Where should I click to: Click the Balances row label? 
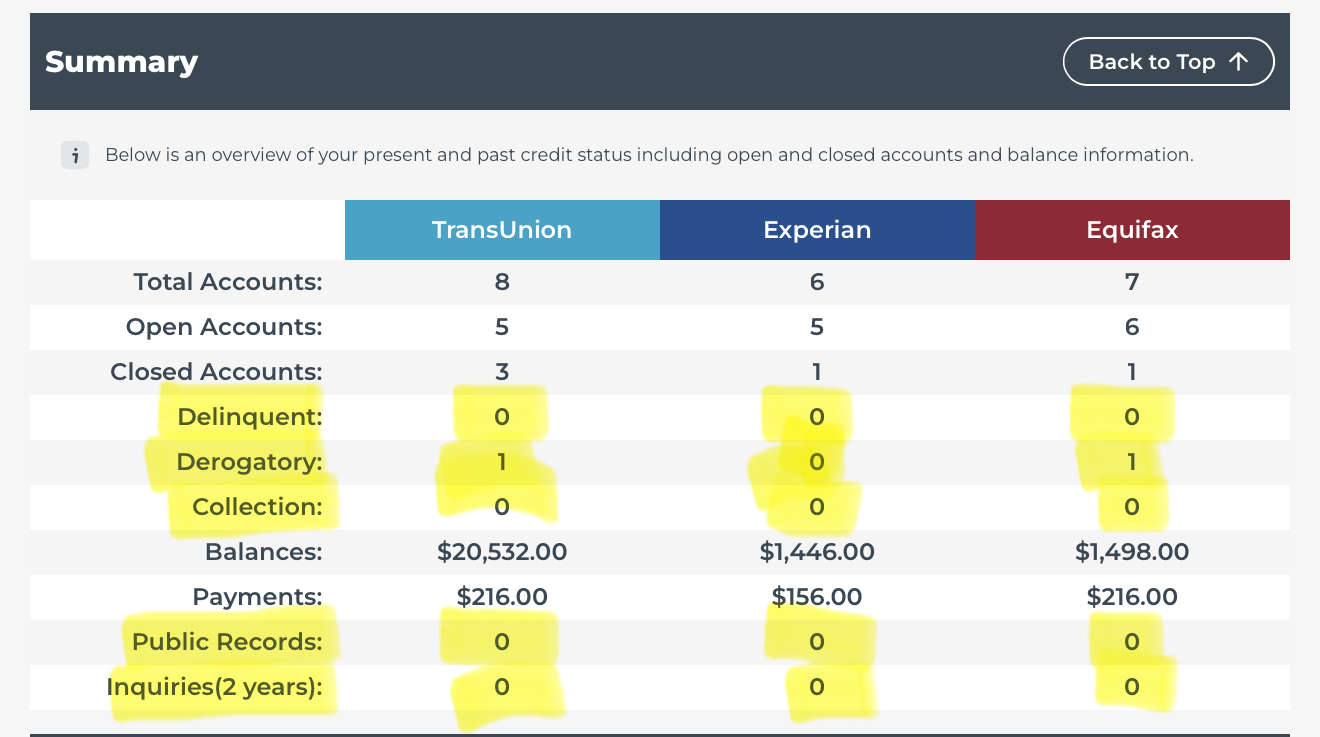(263, 551)
